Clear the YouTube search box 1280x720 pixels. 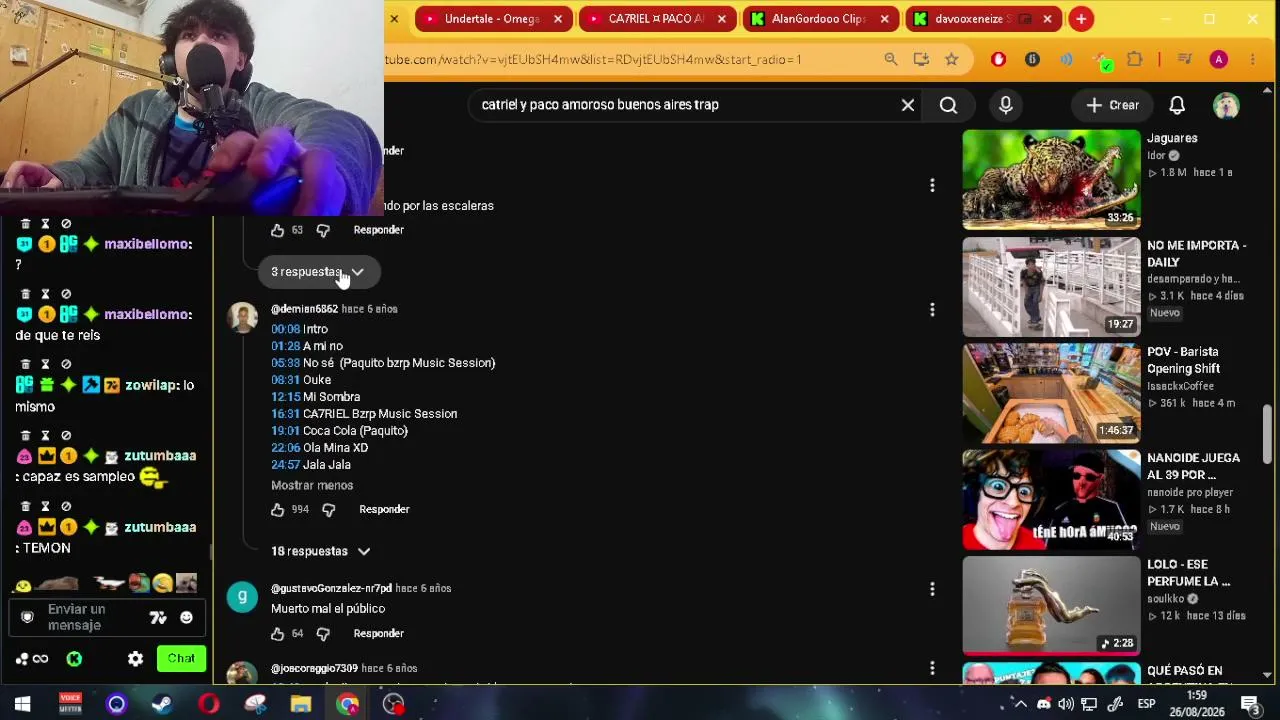[x=908, y=105]
